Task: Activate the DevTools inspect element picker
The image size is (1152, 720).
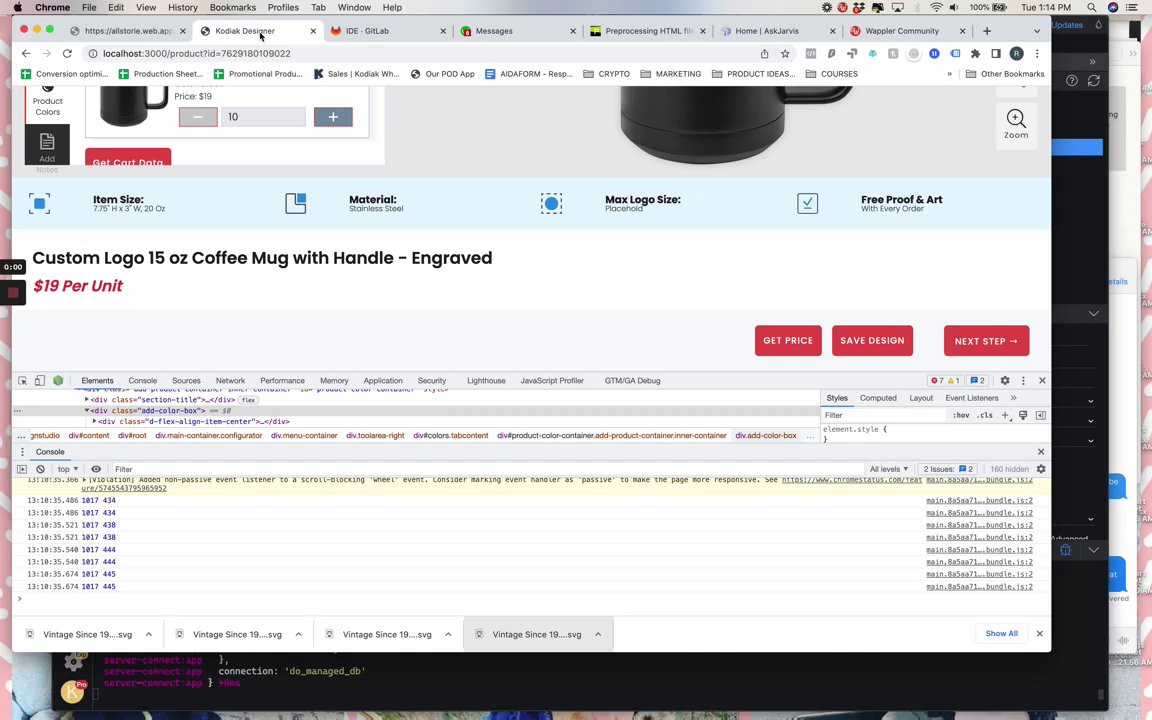Action: coord(23,381)
